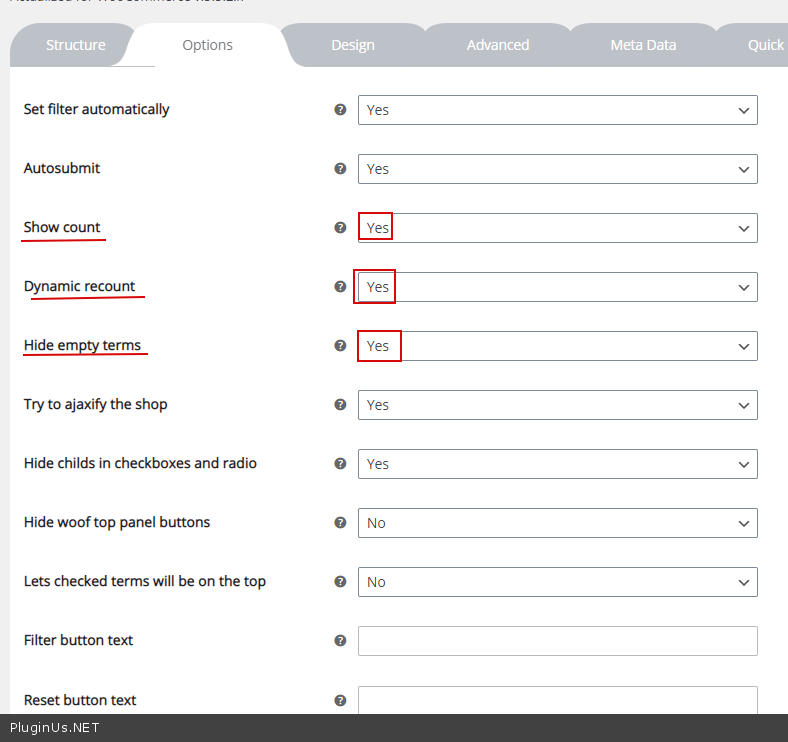The width and height of the screenshot is (788, 742).
Task: Click help icon next to Set filter automatically
Action: tap(340, 110)
